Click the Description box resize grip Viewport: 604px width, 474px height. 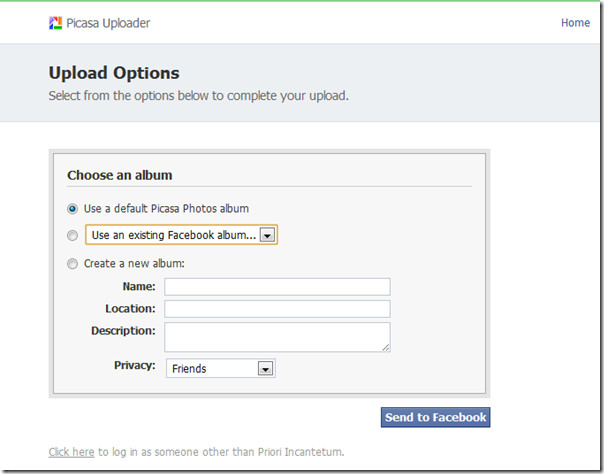(386, 348)
